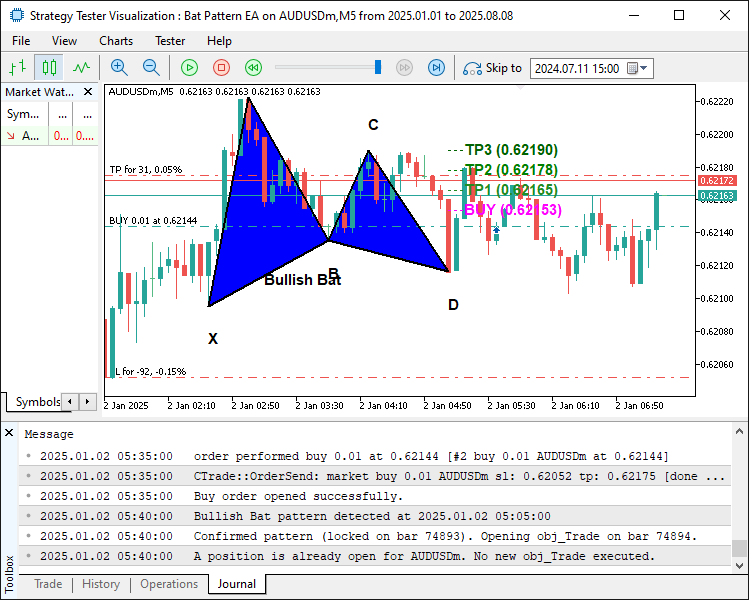Zoom in on the chart
Viewport: 749px width, 600px height.
[119, 68]
